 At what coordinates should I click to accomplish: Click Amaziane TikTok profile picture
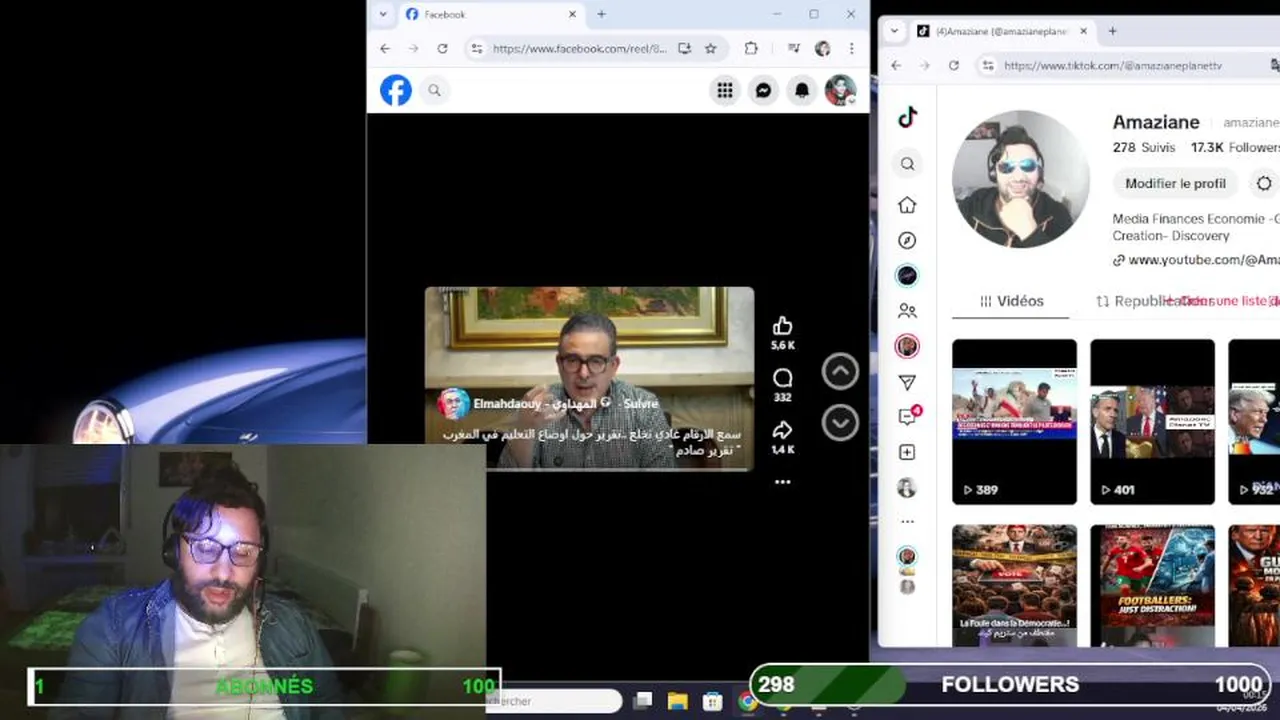point(1020,179)
